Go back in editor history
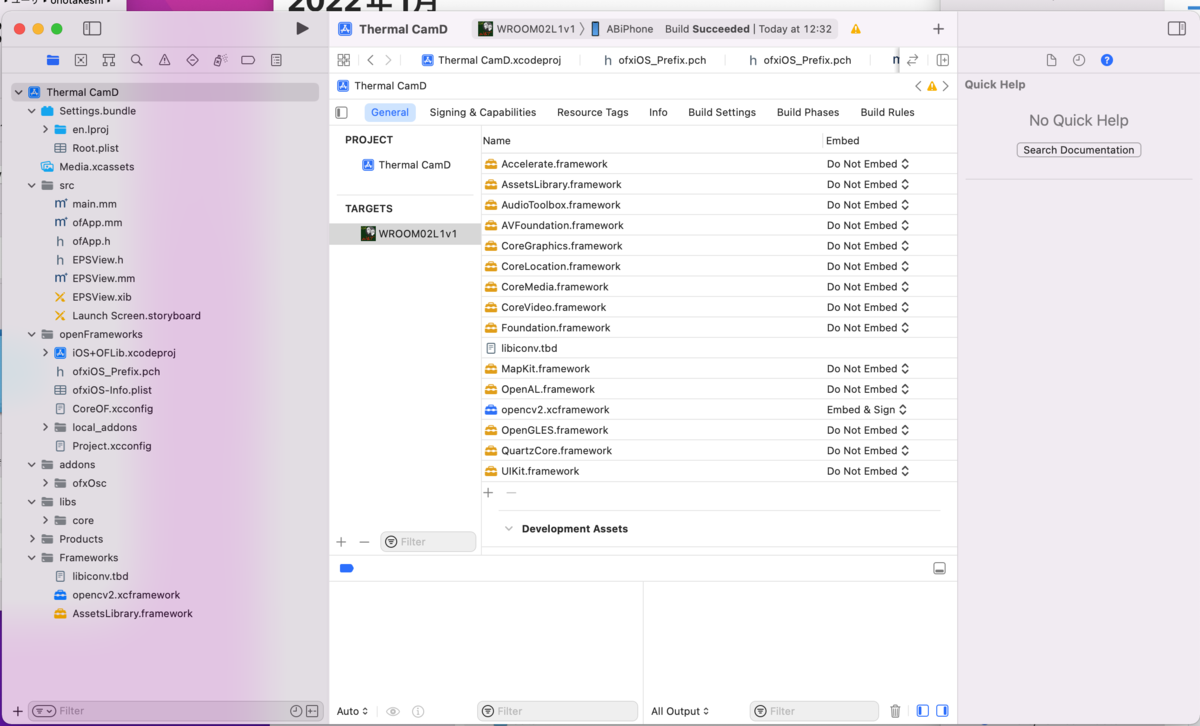Viewport: 1200px width, 726px height. pos(371,60)
